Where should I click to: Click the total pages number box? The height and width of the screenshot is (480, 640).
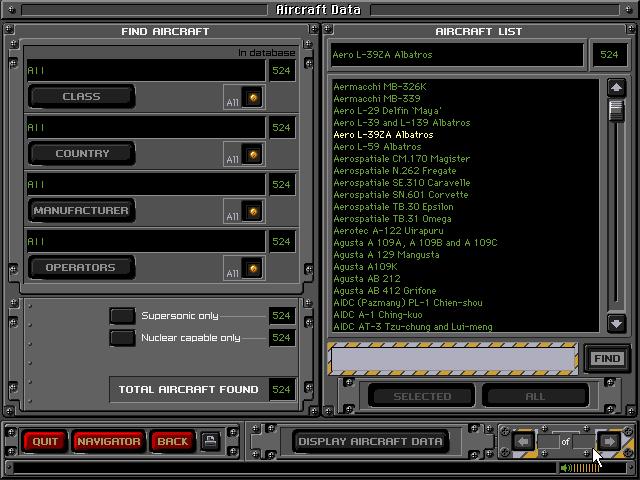[x=583, y=441]
